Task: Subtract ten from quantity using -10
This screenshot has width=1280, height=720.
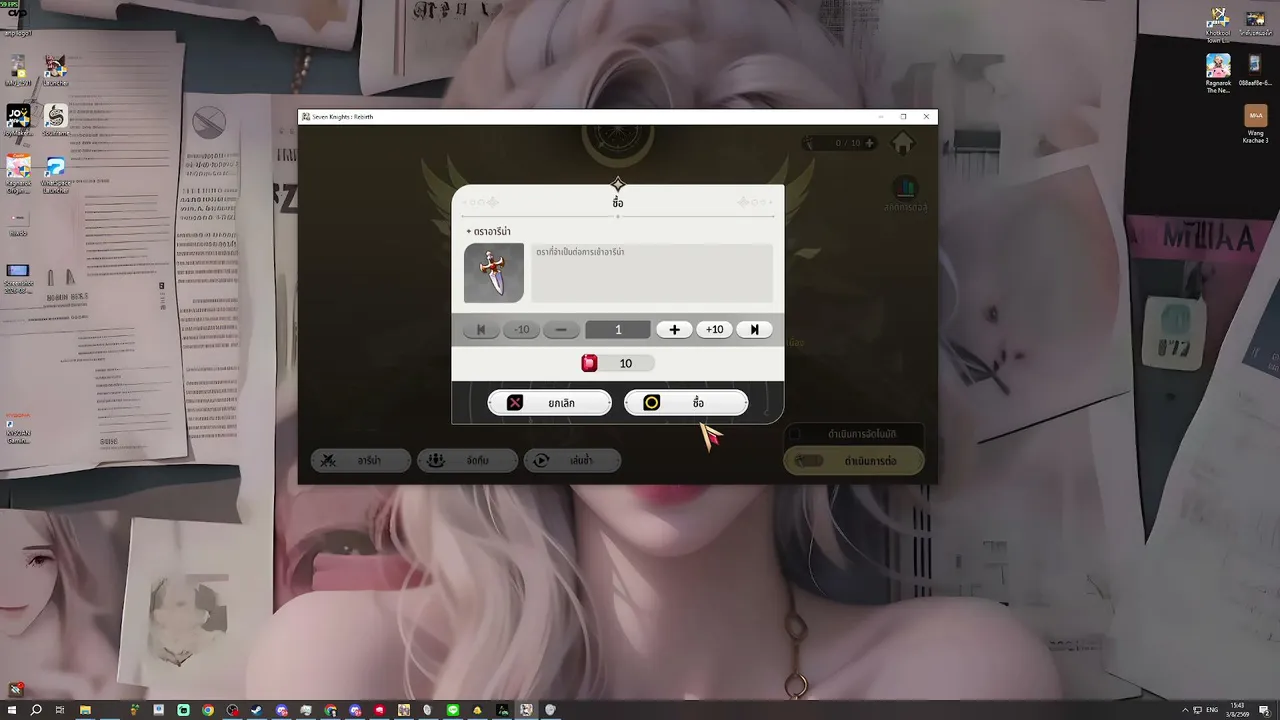Action: [521, 330]
